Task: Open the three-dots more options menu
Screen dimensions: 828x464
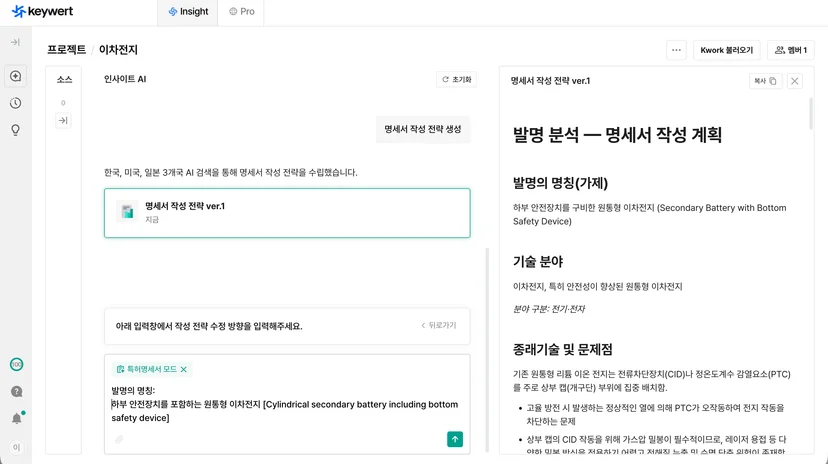Action: [676, 50]
